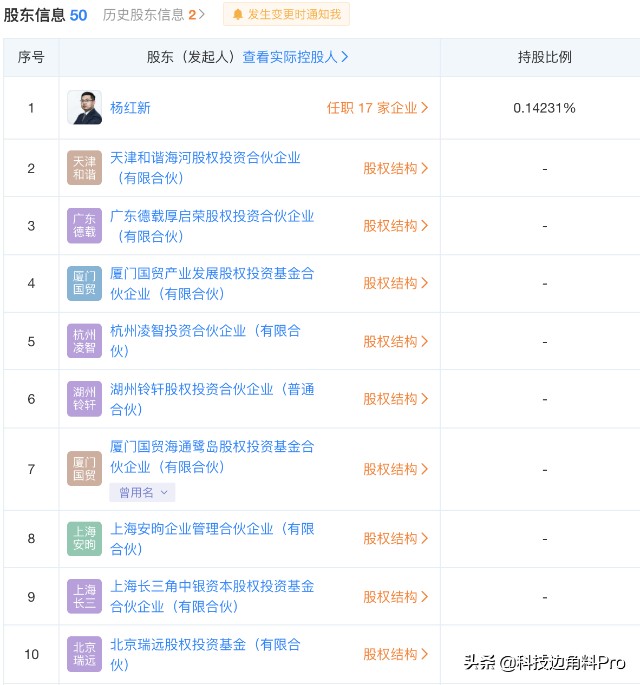640x685 pixels.
Task: Open the 厦门国贸 blue logo in row 4
Action: click(84, 283)
